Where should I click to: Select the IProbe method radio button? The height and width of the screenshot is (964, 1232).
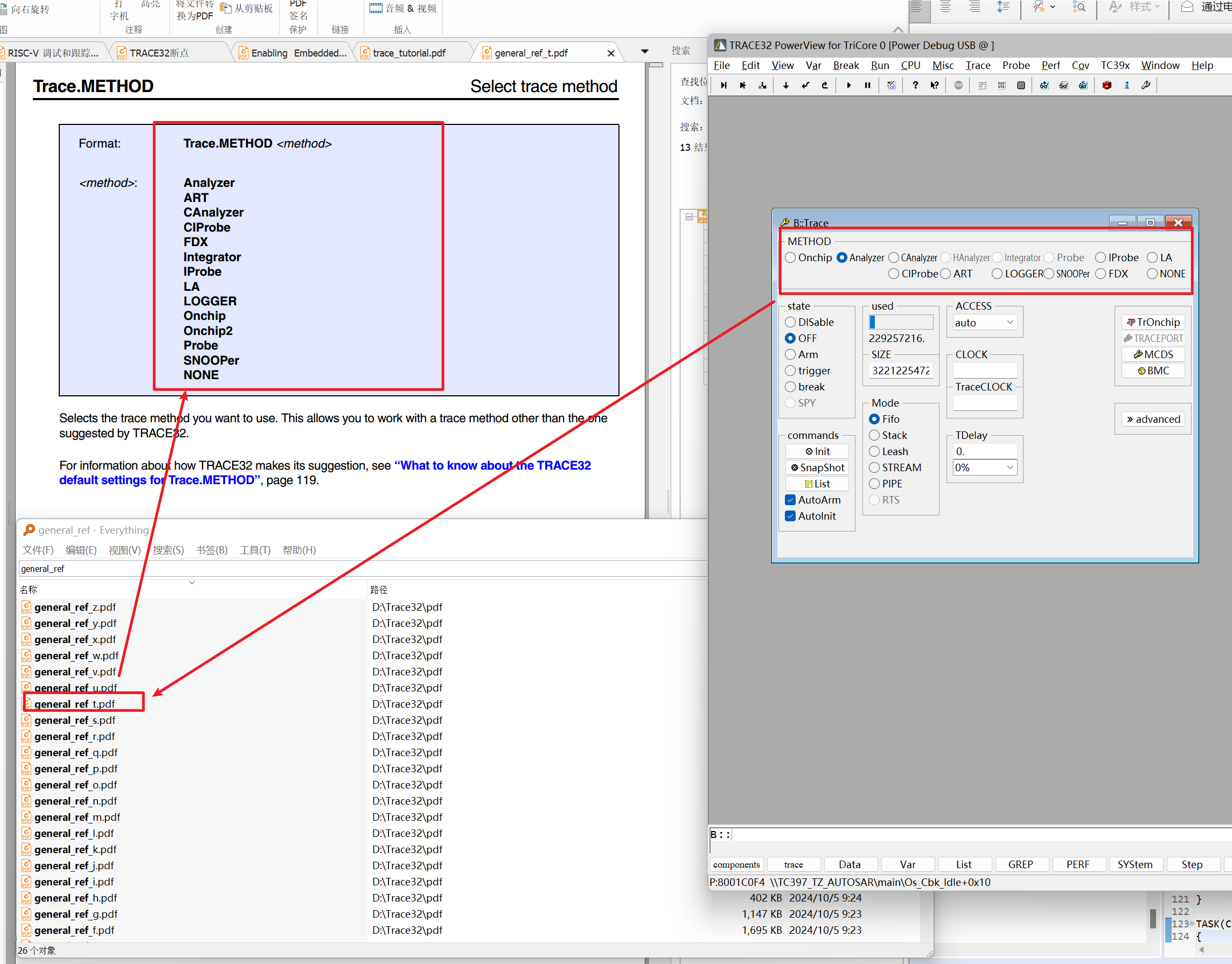click(1101, 257)
